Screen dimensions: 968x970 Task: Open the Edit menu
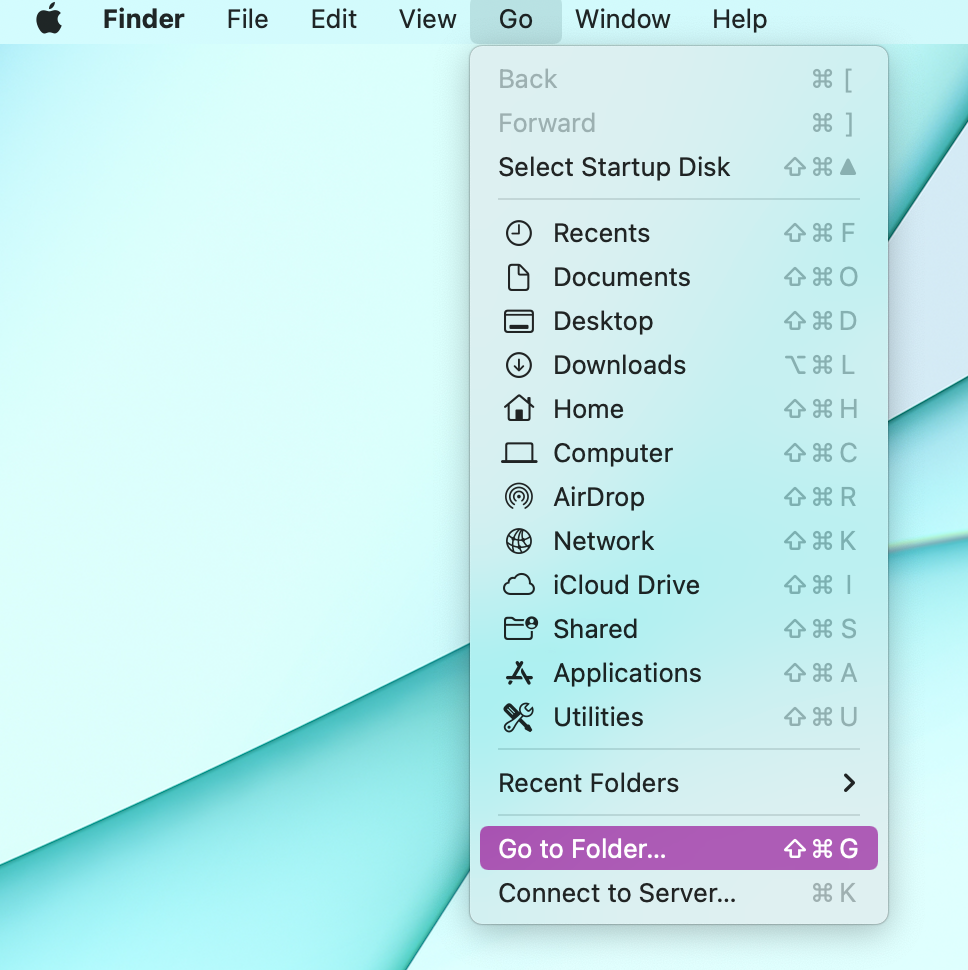coord(333,19)
